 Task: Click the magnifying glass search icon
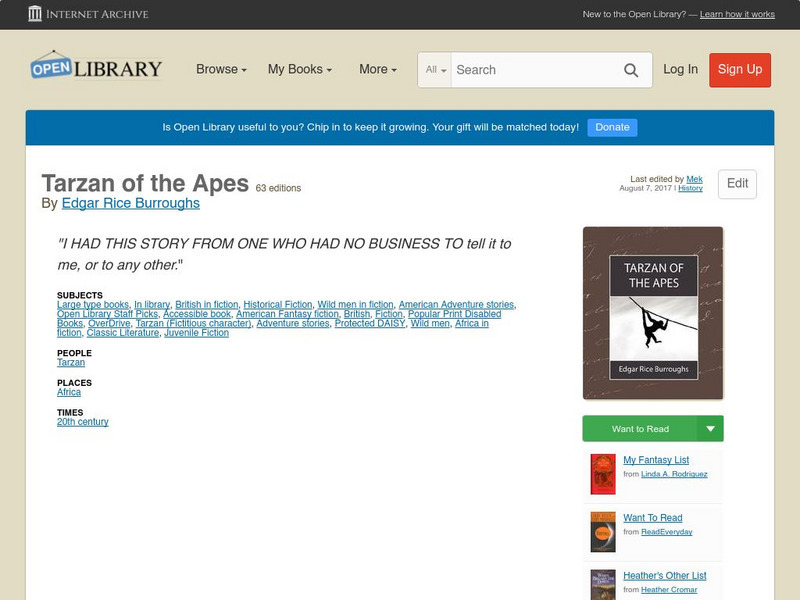coord(631,70)
